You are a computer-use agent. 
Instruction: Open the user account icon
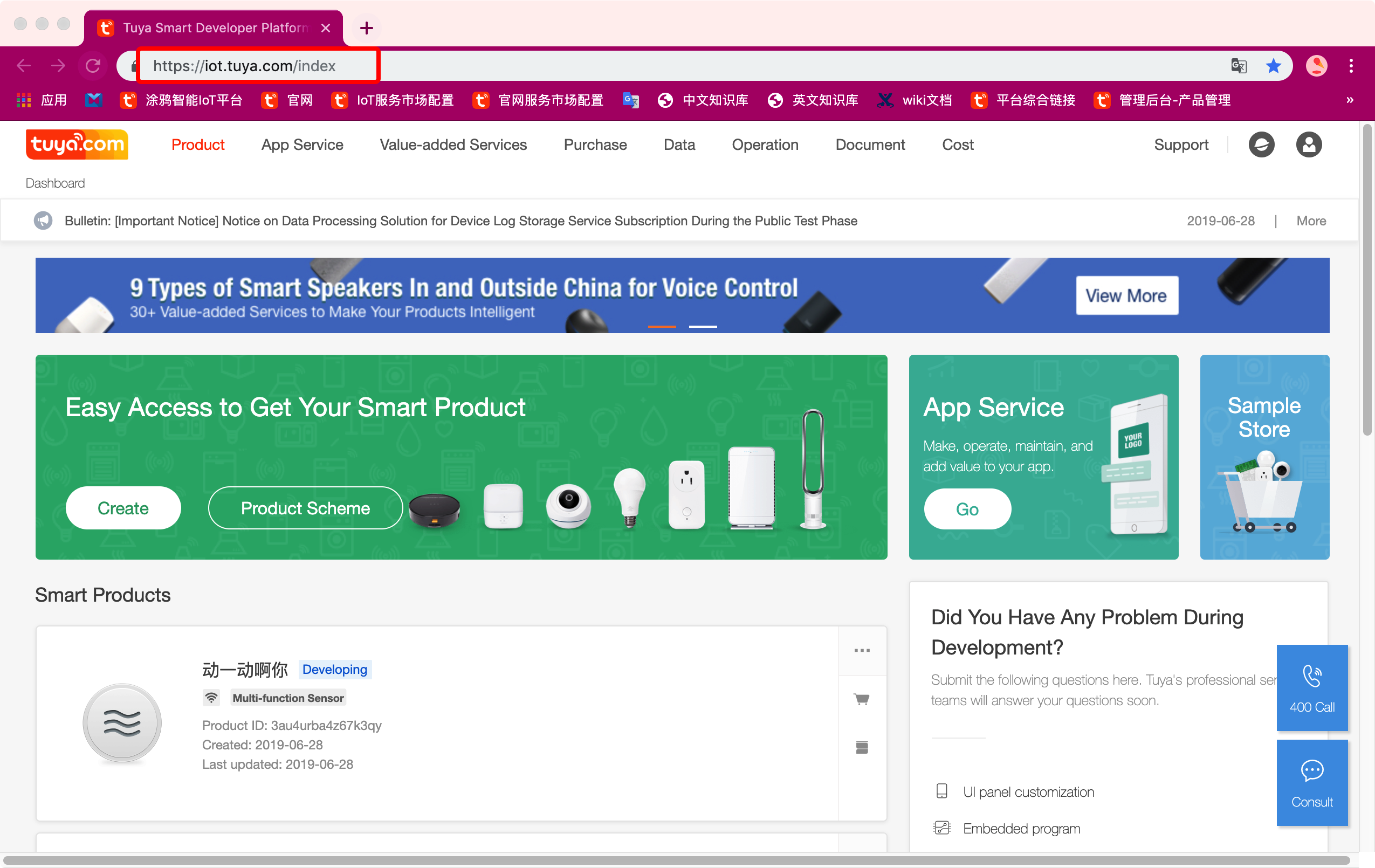point(1309,144)
